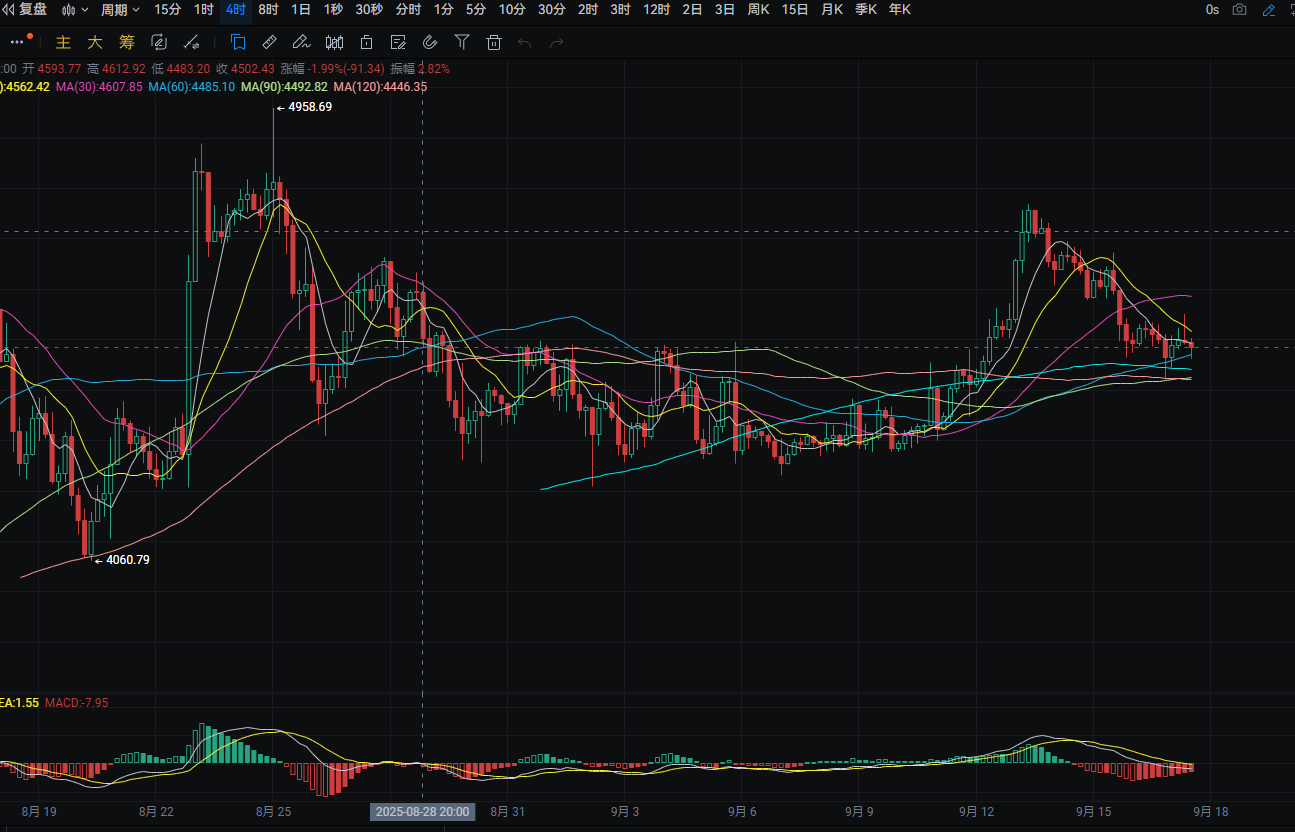
Task: Select the ruler measurement tool
Action: click(269, 42)
